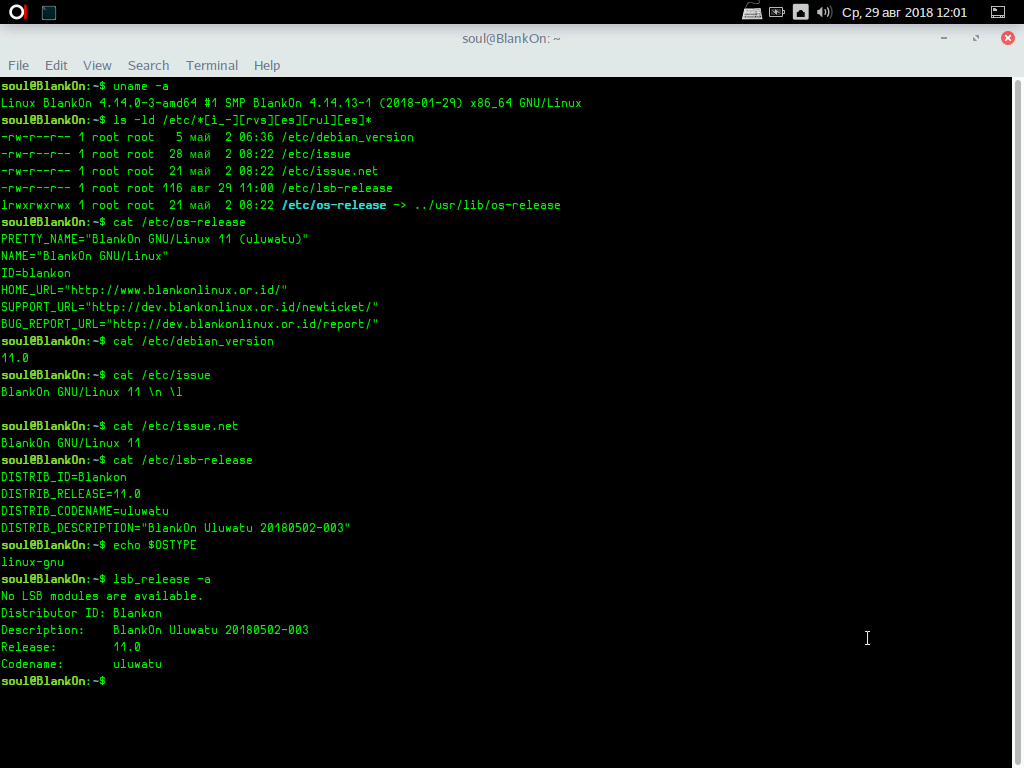Click the /etc/lsb-release entry in ls listing

[x=337, y=188]
